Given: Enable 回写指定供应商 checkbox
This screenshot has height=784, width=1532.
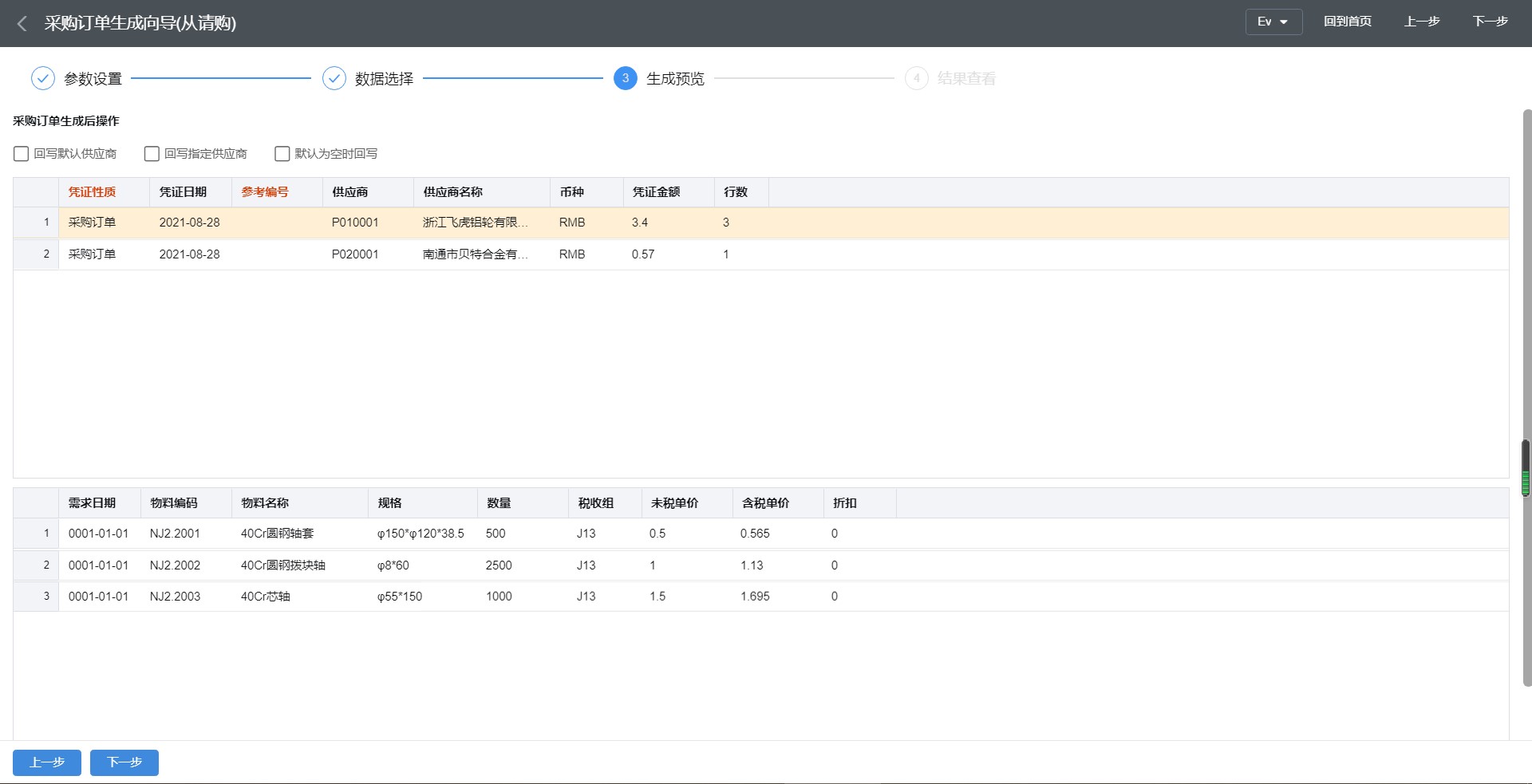Looking at the screenshot, I should tap(152, 154).
